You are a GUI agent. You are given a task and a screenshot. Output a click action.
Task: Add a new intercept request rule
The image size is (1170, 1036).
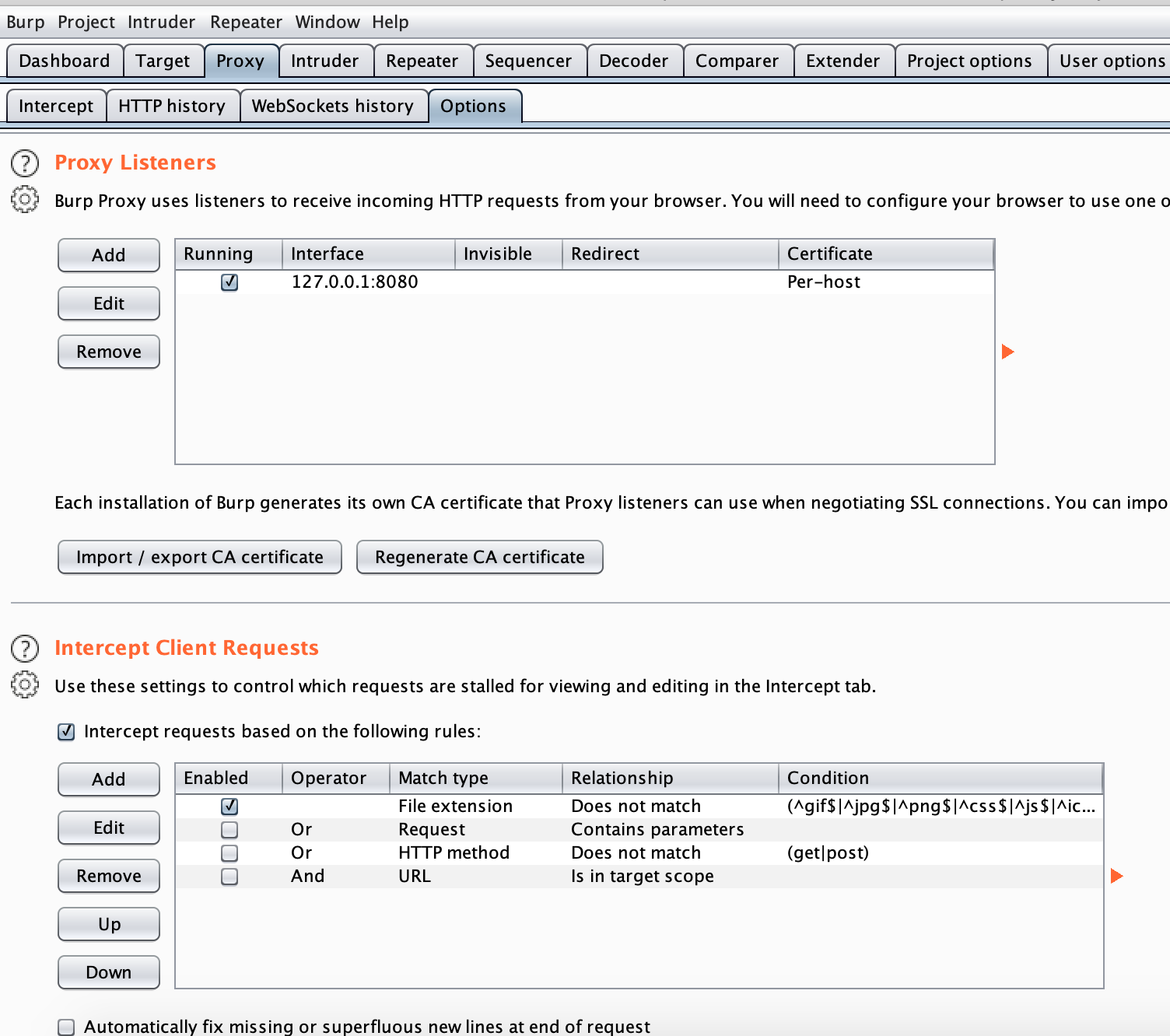tap(109, 779)
